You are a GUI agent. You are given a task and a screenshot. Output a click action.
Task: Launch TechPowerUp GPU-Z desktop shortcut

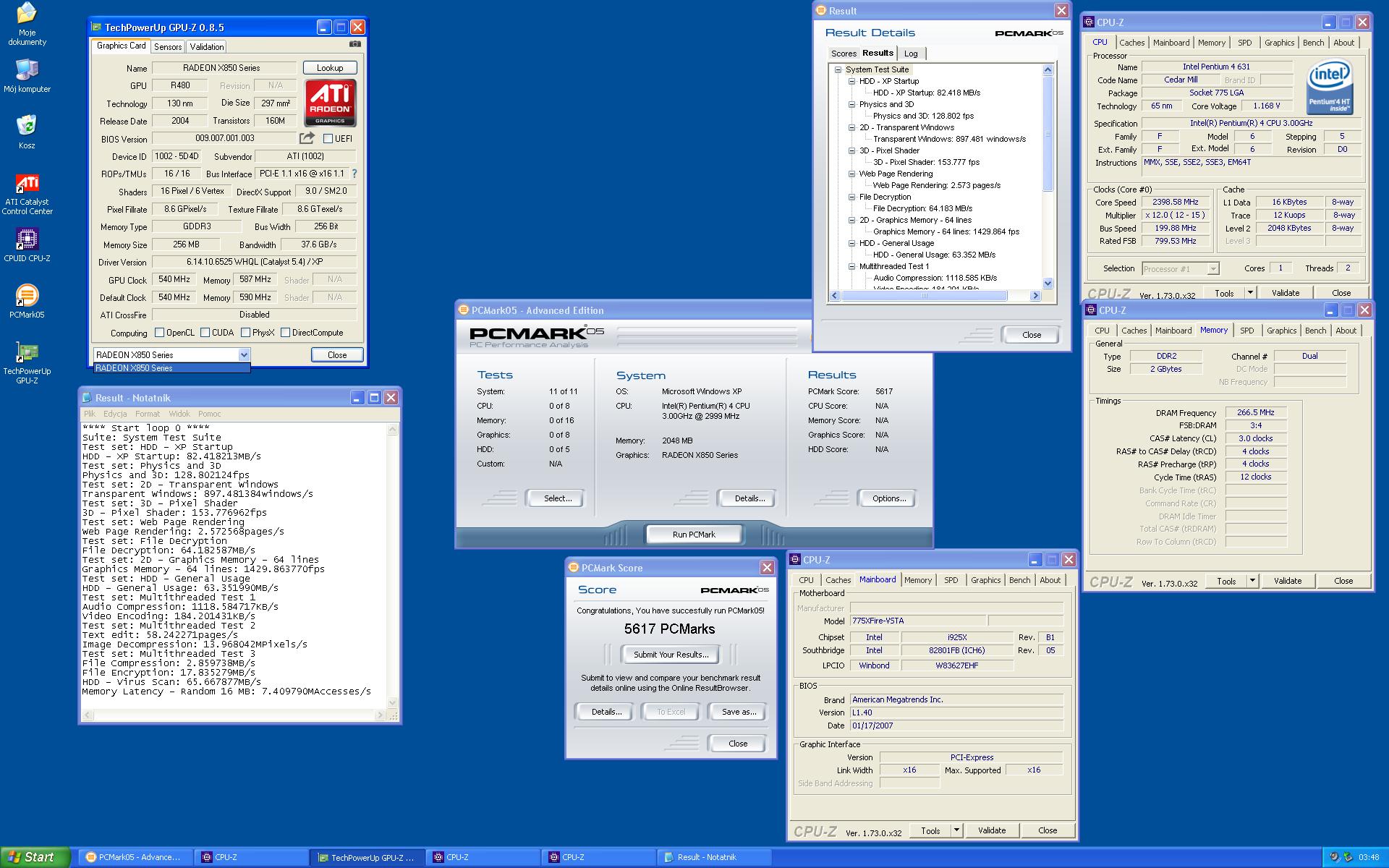pyautogui.click(x=27, y=363)
